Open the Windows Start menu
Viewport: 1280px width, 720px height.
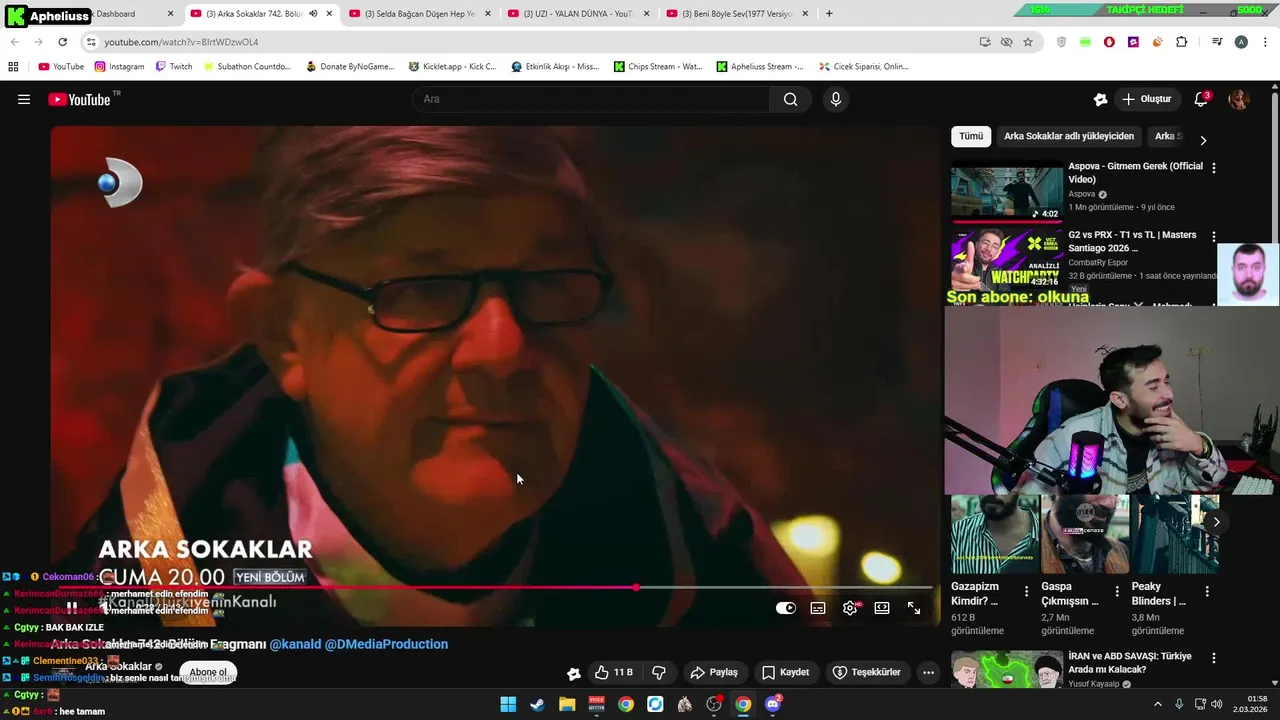(x=508, y=704)
